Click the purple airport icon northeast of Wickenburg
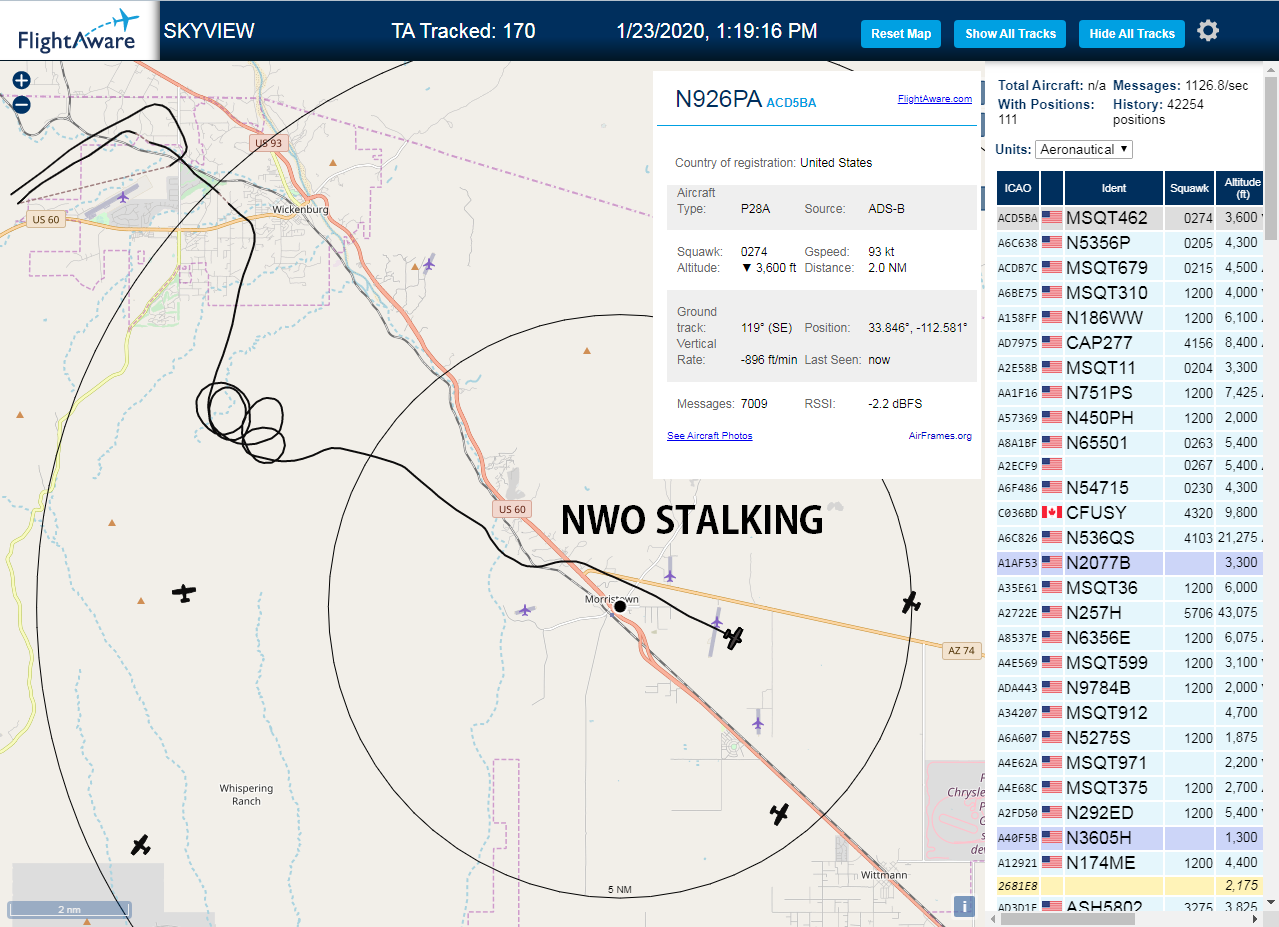This screenshot has height=927, width=1279. tap(429, 263)
